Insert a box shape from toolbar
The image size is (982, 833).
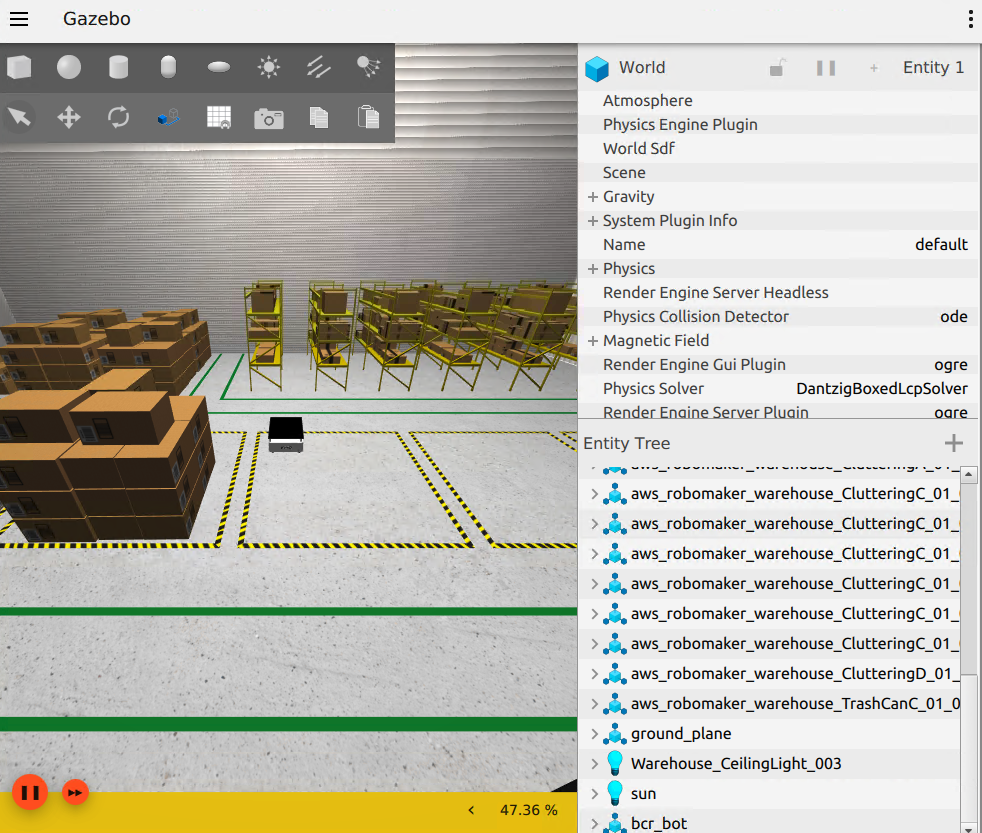click(19, 67)
